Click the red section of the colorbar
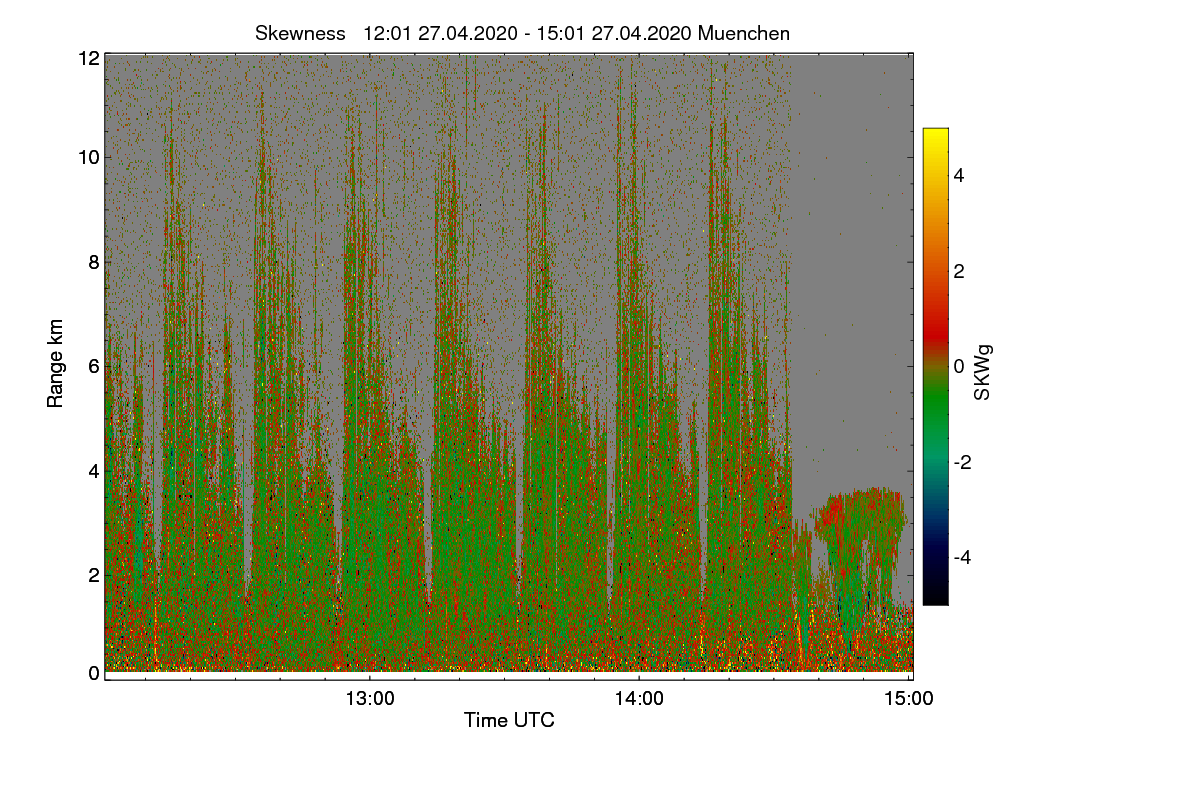Image resolution: width=1200 pixels, height=800 pixels. 935,320
